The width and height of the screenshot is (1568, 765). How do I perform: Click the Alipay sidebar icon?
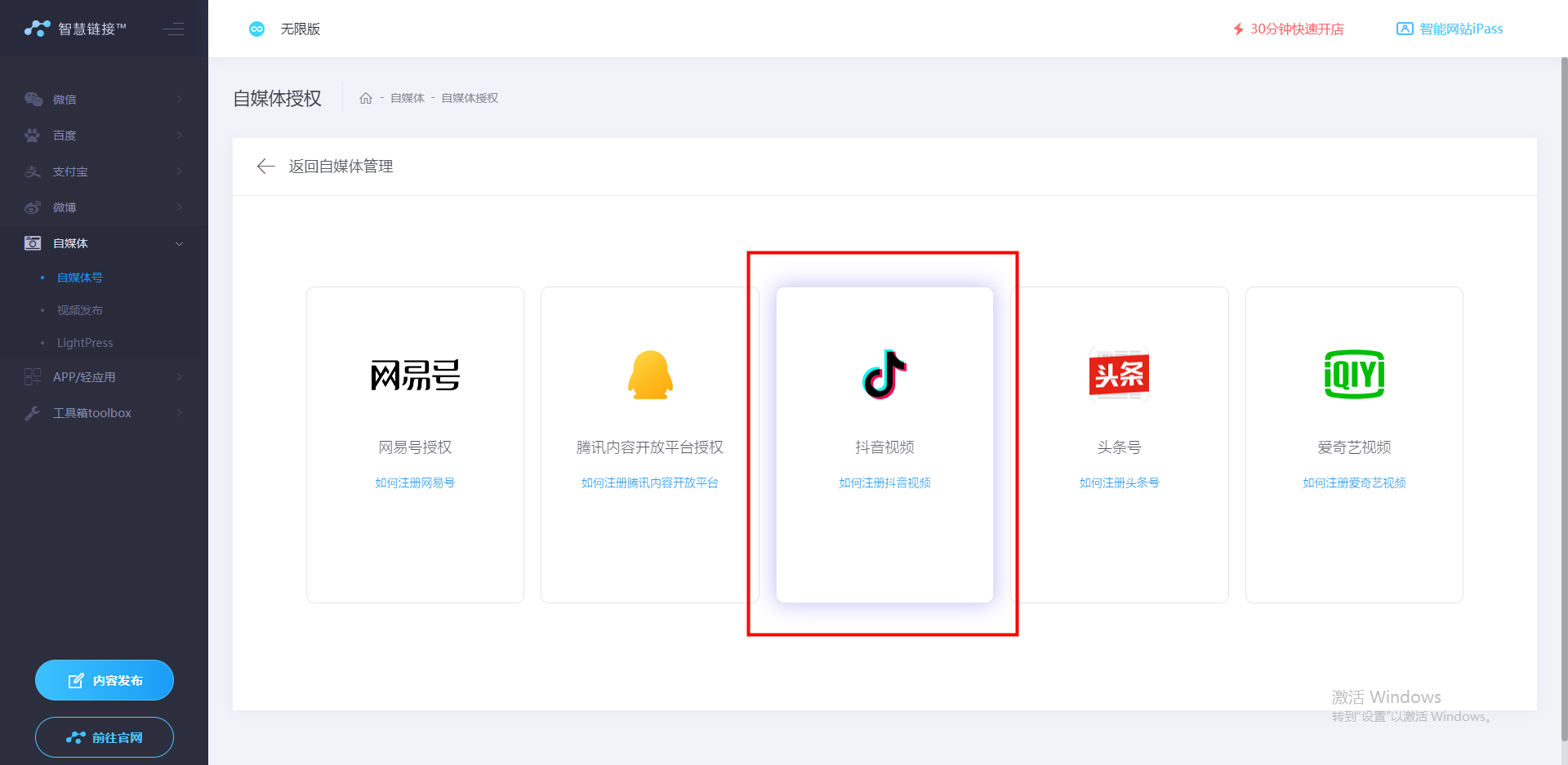pos(33,171)
